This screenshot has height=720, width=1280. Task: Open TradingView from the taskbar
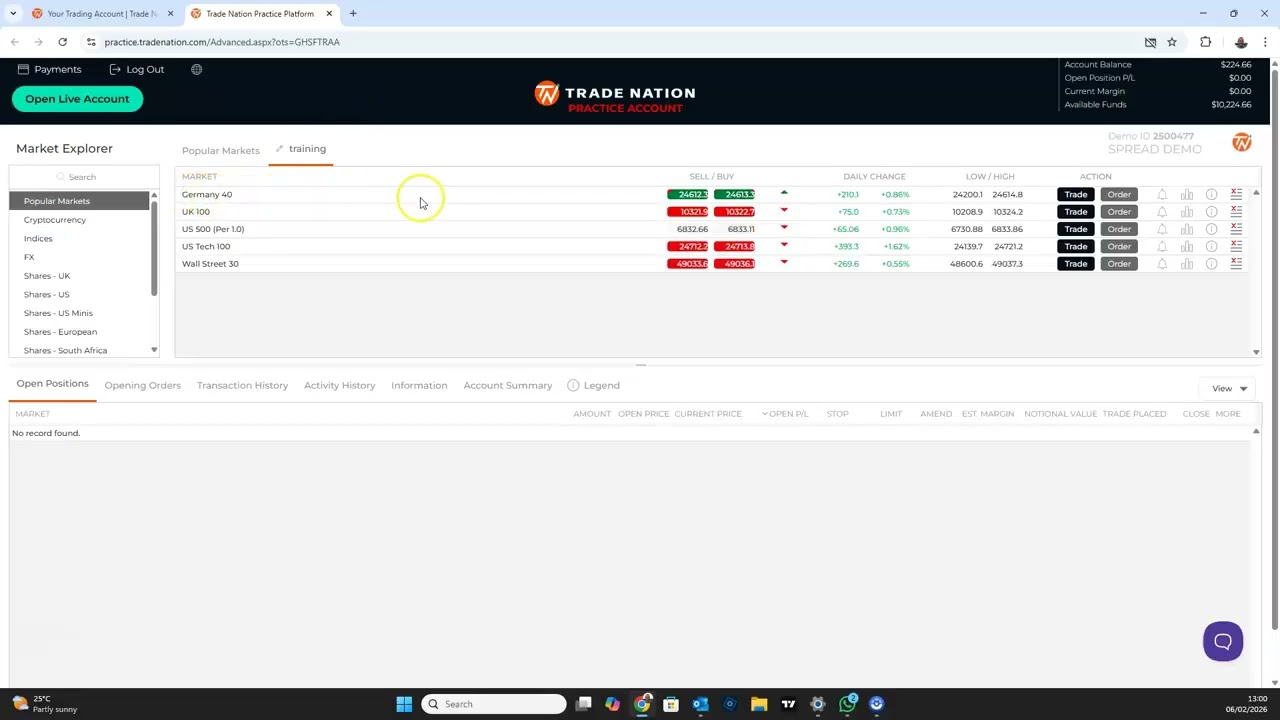click(788, 704)
